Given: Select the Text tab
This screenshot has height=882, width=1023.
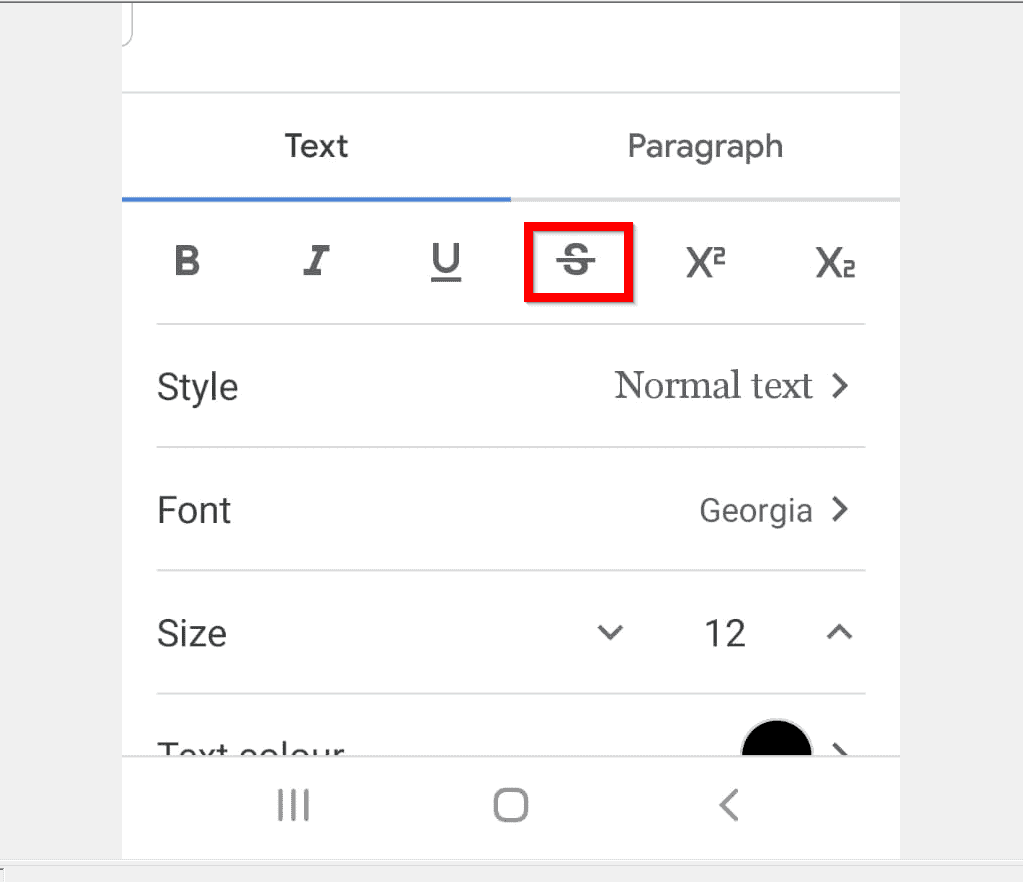Looking at the screenshot, I should pyautogui.click(x=316, y=146).
